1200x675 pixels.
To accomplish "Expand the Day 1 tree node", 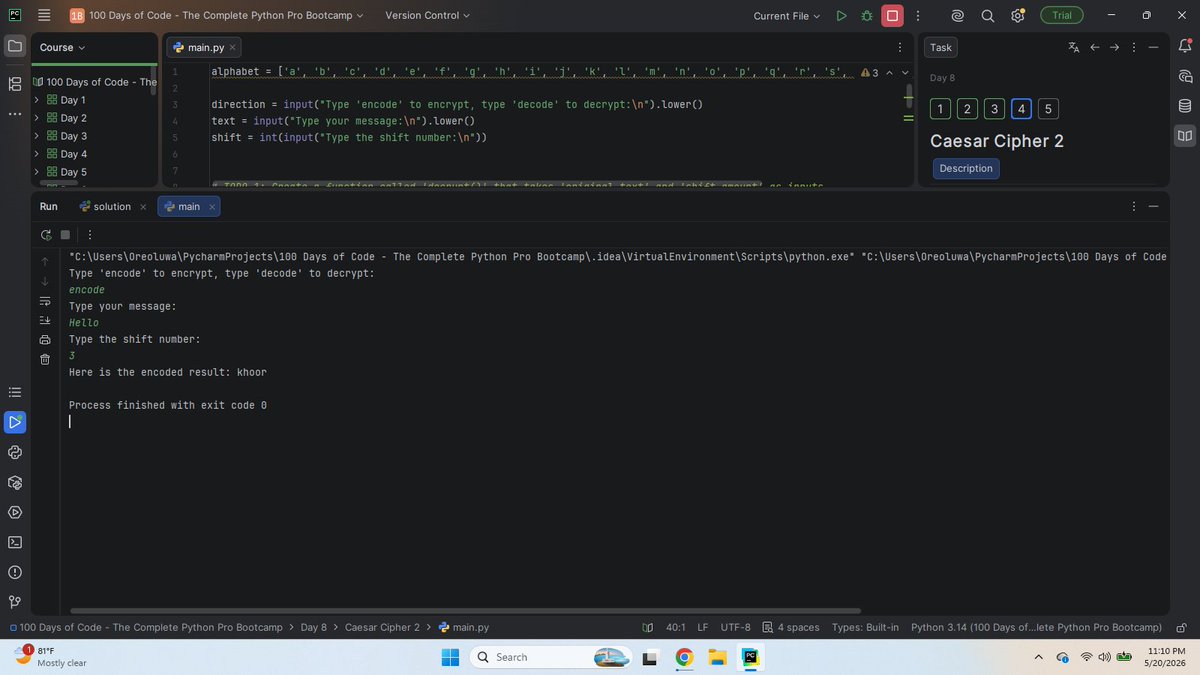I will click(x=37, y=100).
